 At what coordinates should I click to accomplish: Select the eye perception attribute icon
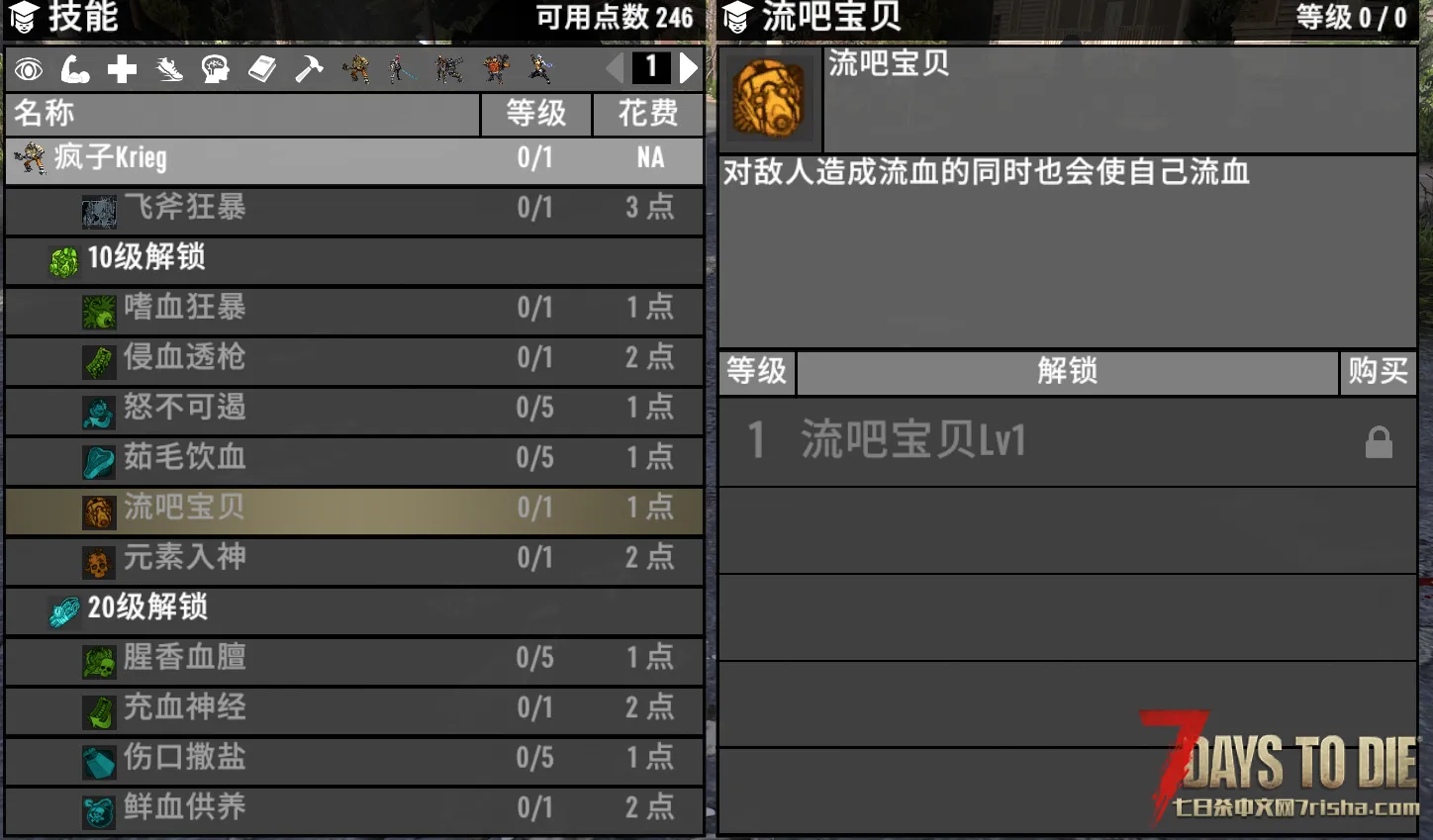point(28,69)
